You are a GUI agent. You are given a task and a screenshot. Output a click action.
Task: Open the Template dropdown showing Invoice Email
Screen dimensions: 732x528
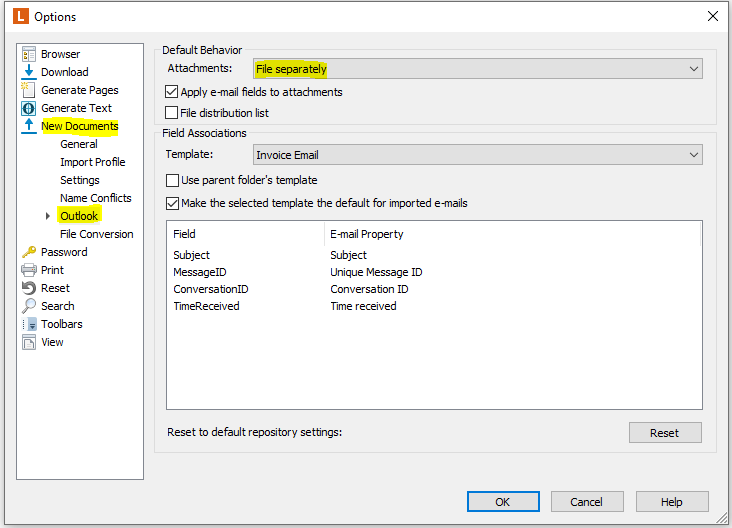(478, 155)
